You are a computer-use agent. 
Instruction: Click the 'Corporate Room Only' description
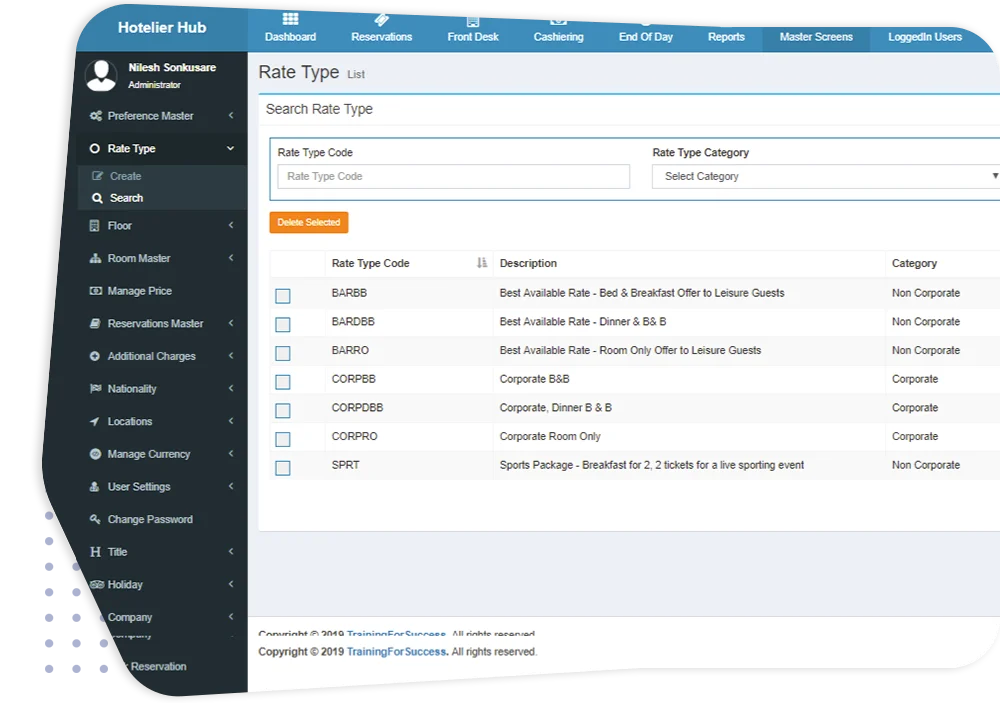pyautogui.click(x=550, y=436)
